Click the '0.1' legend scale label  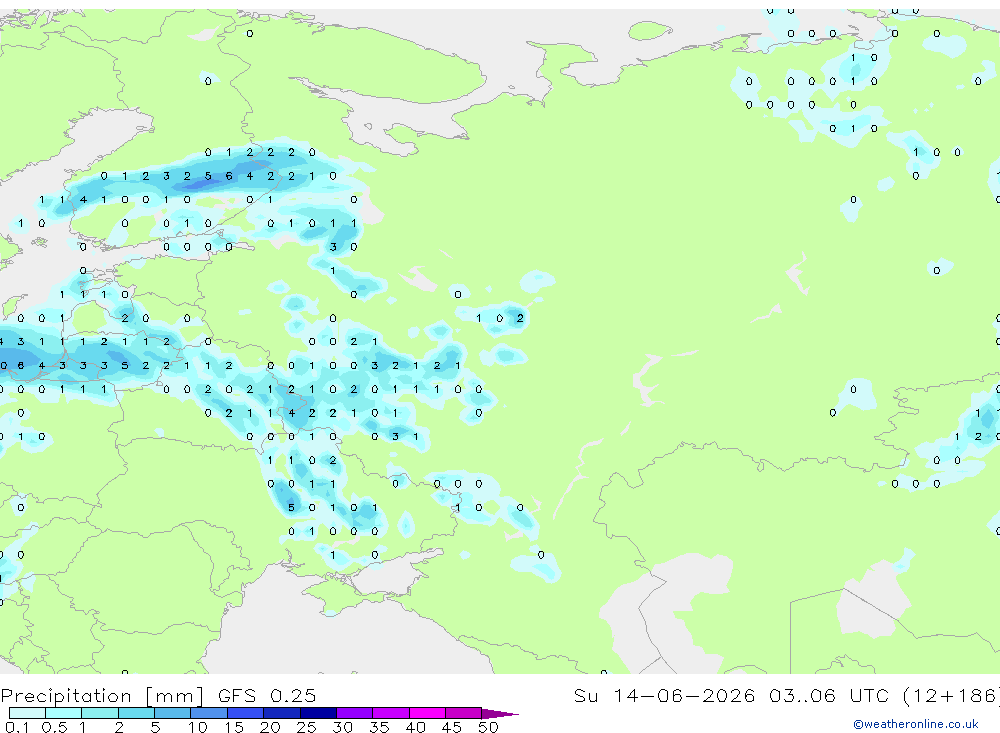(17, 727)
